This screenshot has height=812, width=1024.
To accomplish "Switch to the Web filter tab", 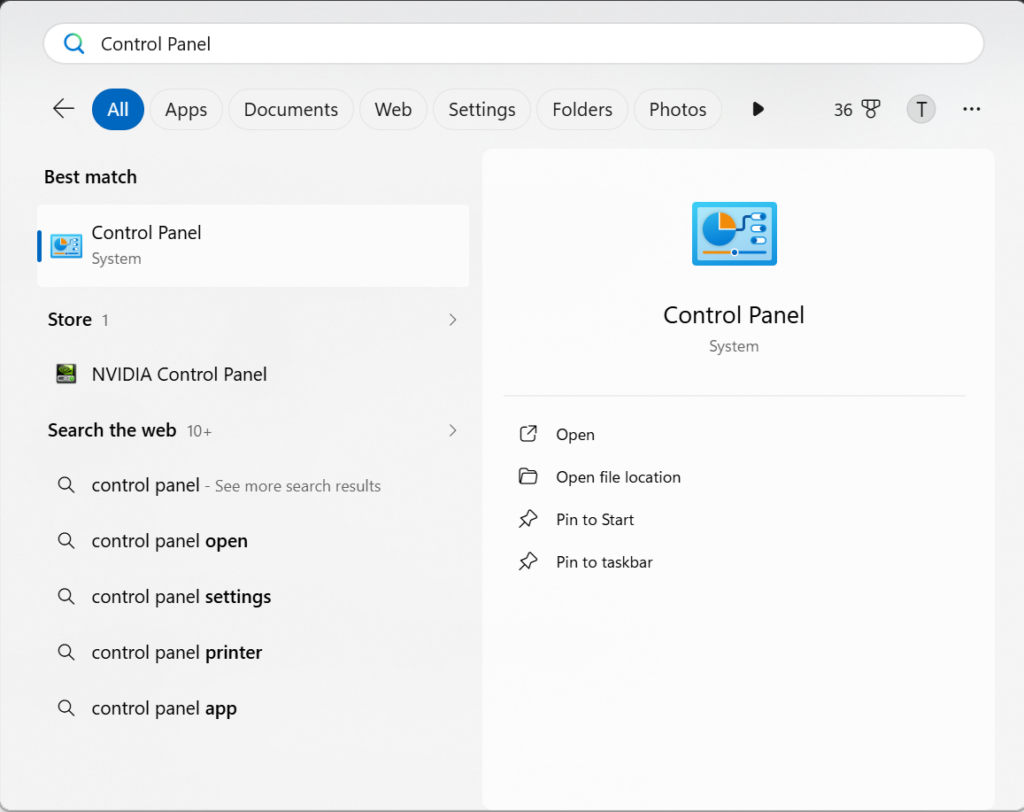I will click(x=393, y=109).
